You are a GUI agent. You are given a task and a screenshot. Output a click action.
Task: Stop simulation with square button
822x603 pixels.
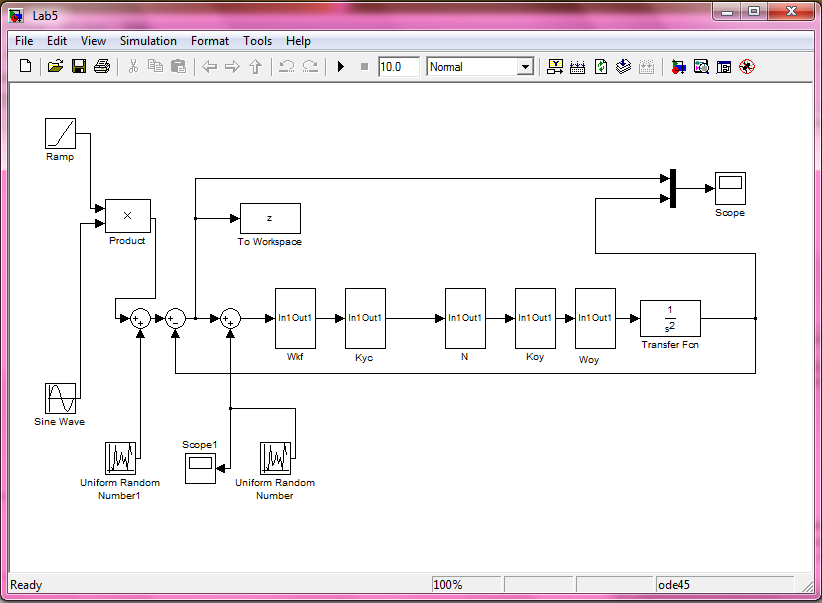click(364, 67)
